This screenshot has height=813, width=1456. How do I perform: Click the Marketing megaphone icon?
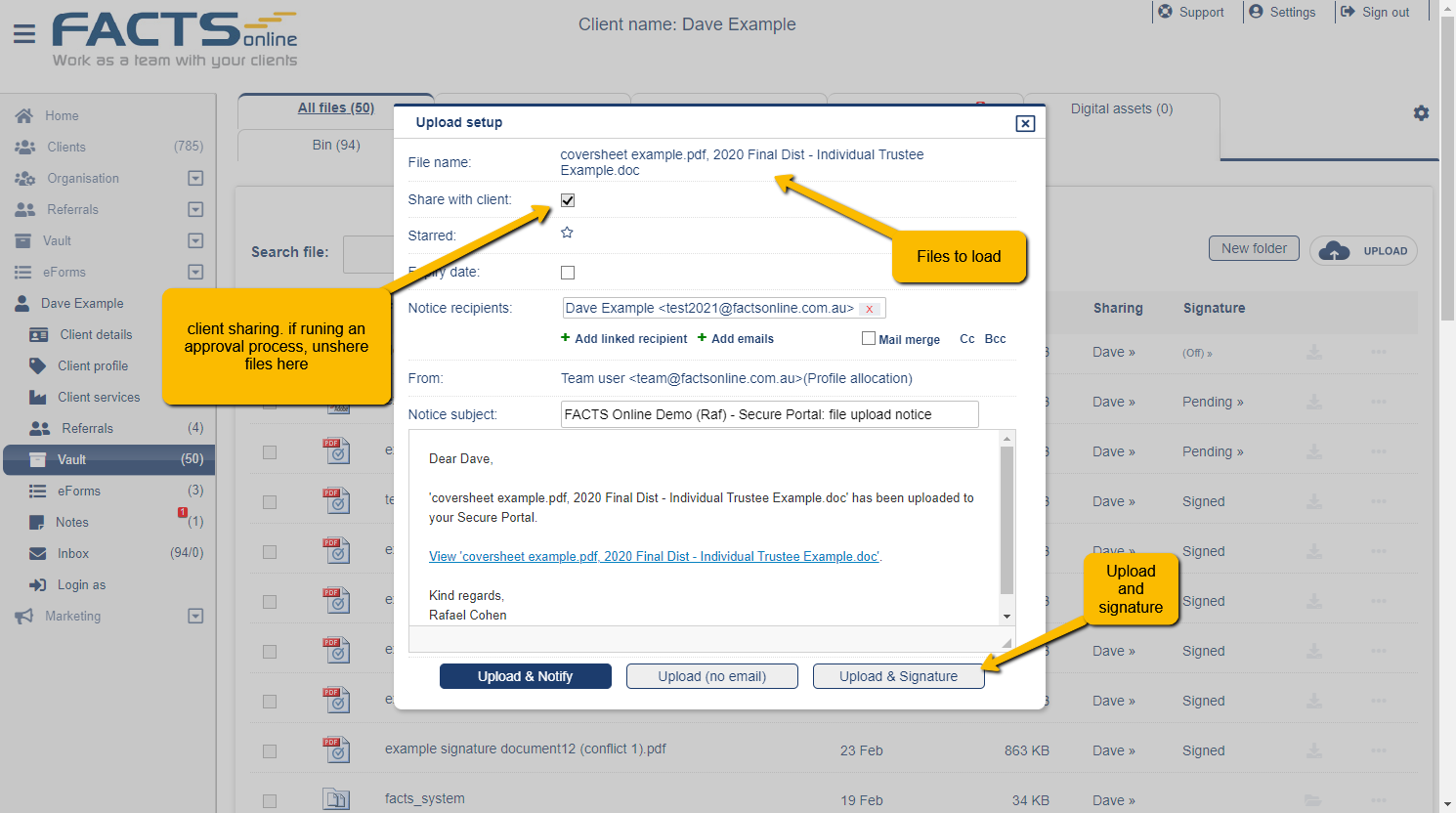[x=24, y=616]
